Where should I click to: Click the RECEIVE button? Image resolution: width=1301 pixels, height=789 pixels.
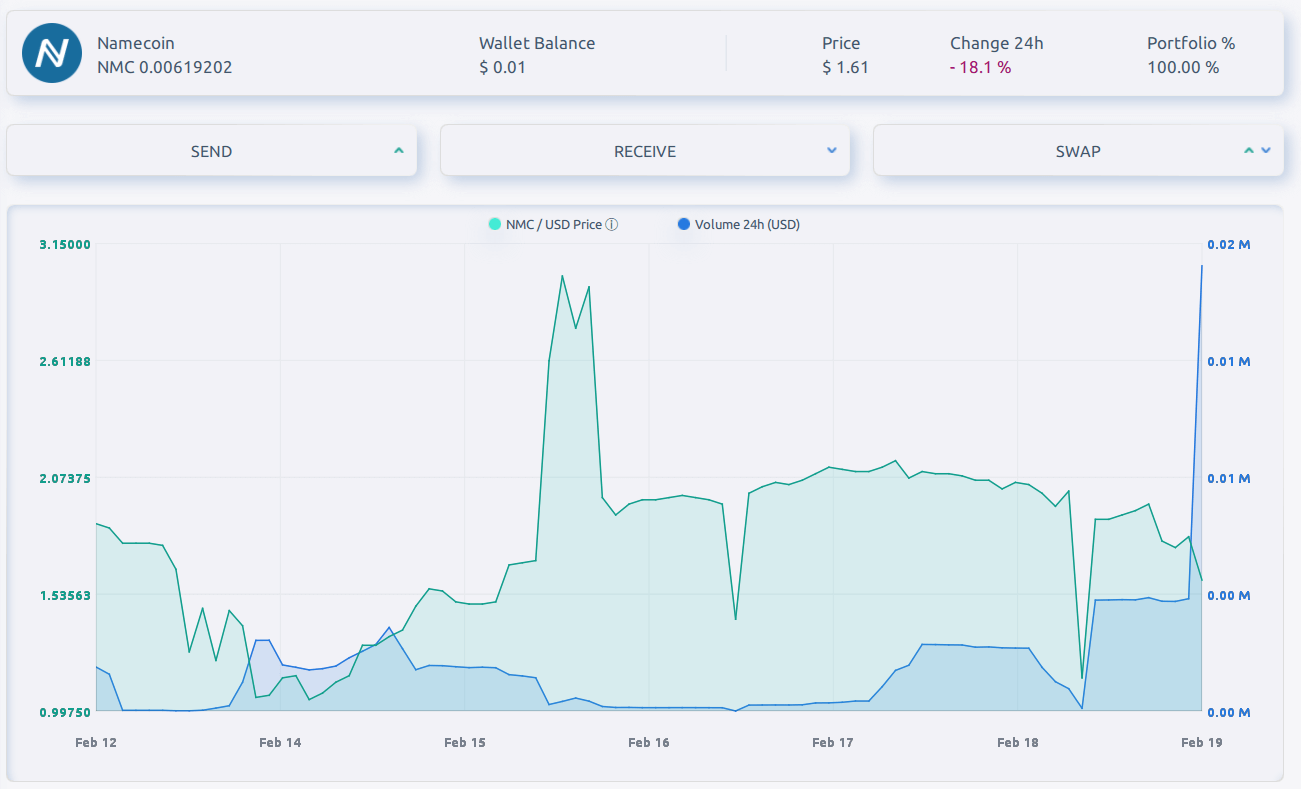coord(645,150)
